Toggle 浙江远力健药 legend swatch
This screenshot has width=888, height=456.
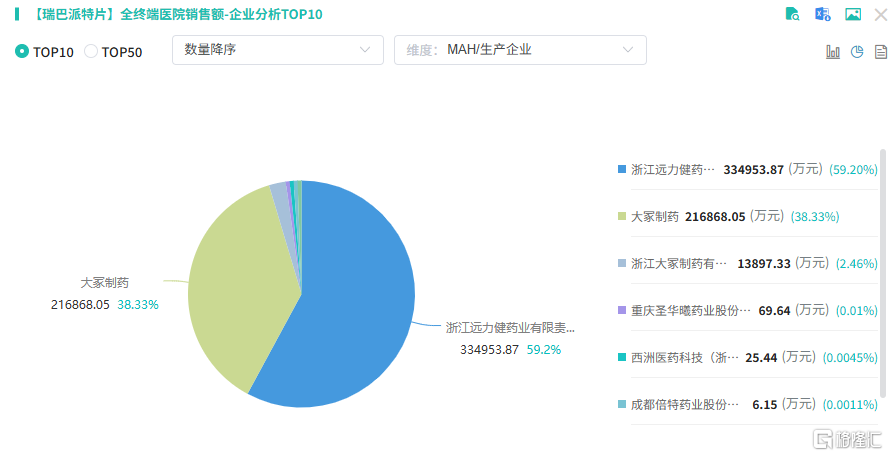pyautogui.click(x=622, y=169)
